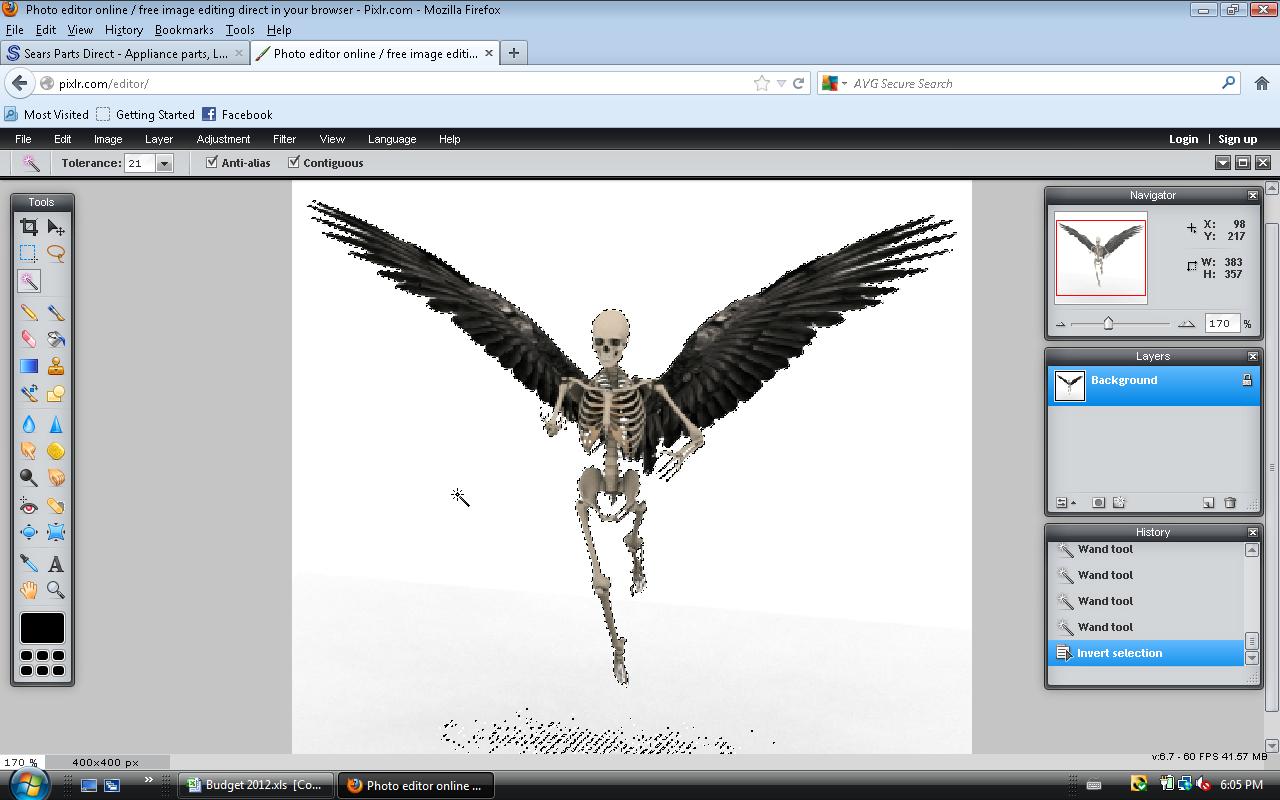Open the Filter menu
The width and height of the screenshot is (1280, 800).
[284, 139]
